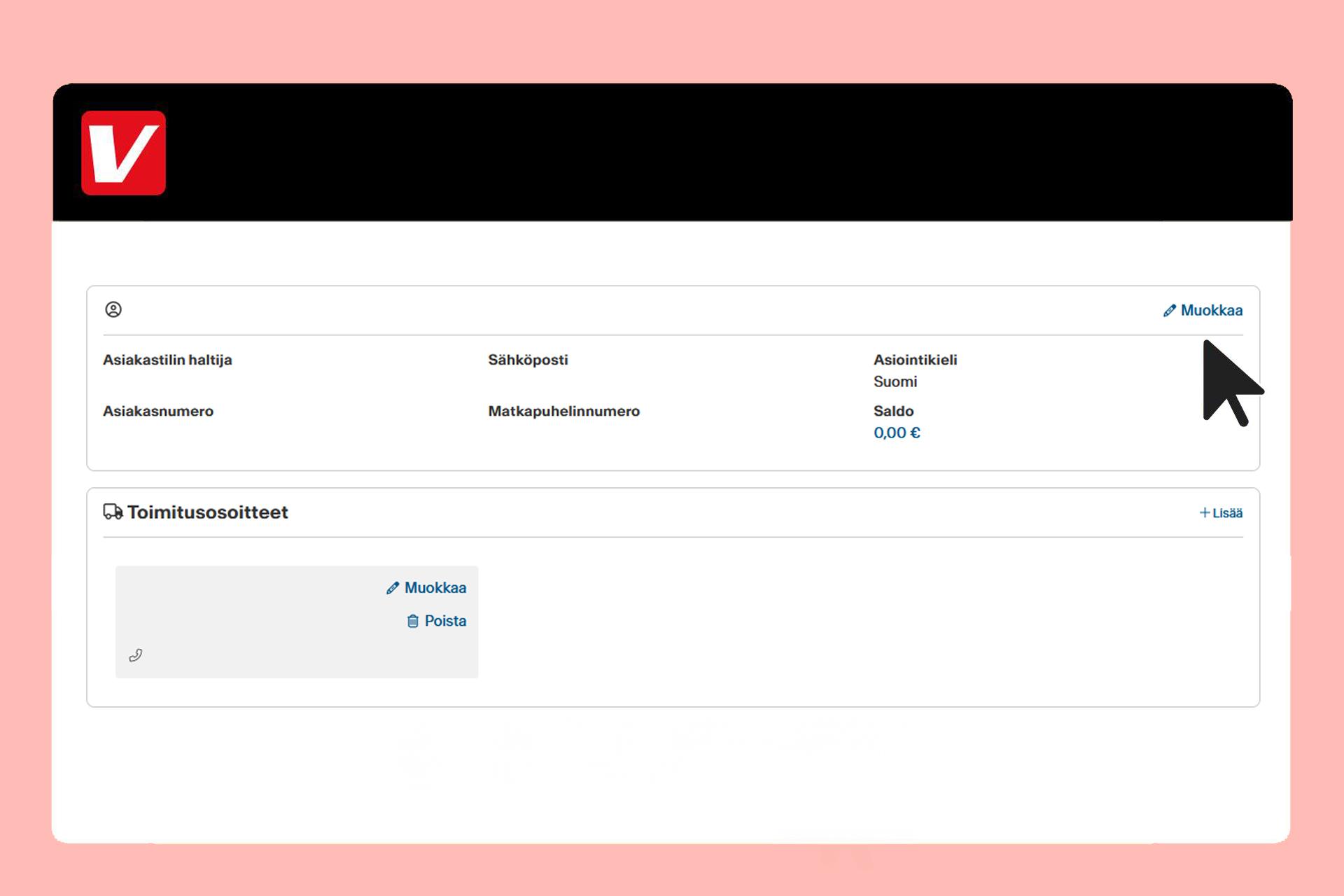Click the pencil icon in address card

(x=393, y=588)
